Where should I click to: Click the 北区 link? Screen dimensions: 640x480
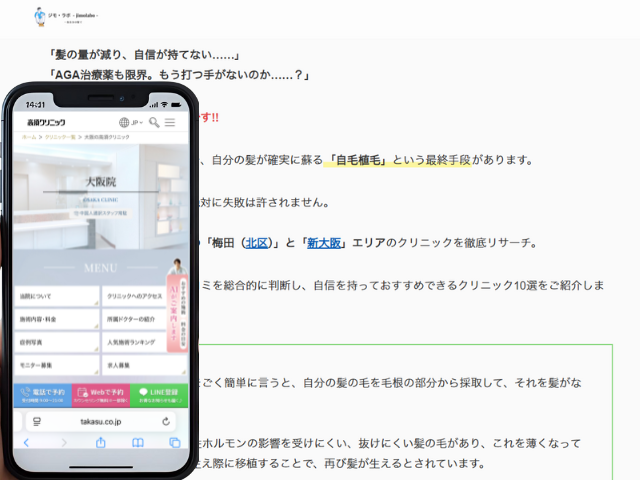tap(257, 242)
